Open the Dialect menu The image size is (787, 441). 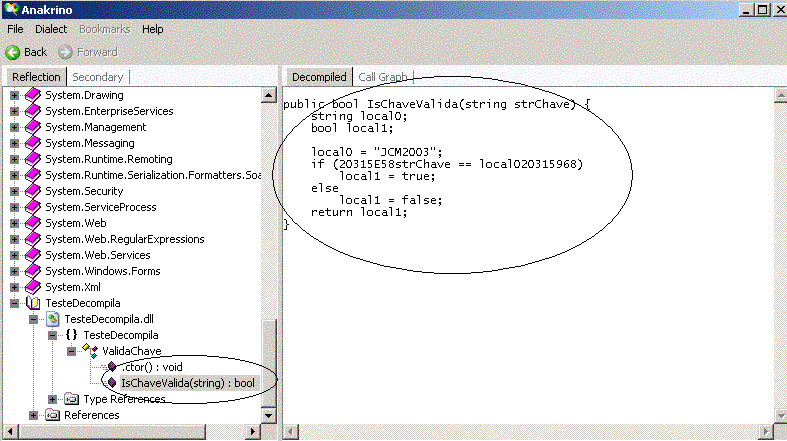(51, 29)
